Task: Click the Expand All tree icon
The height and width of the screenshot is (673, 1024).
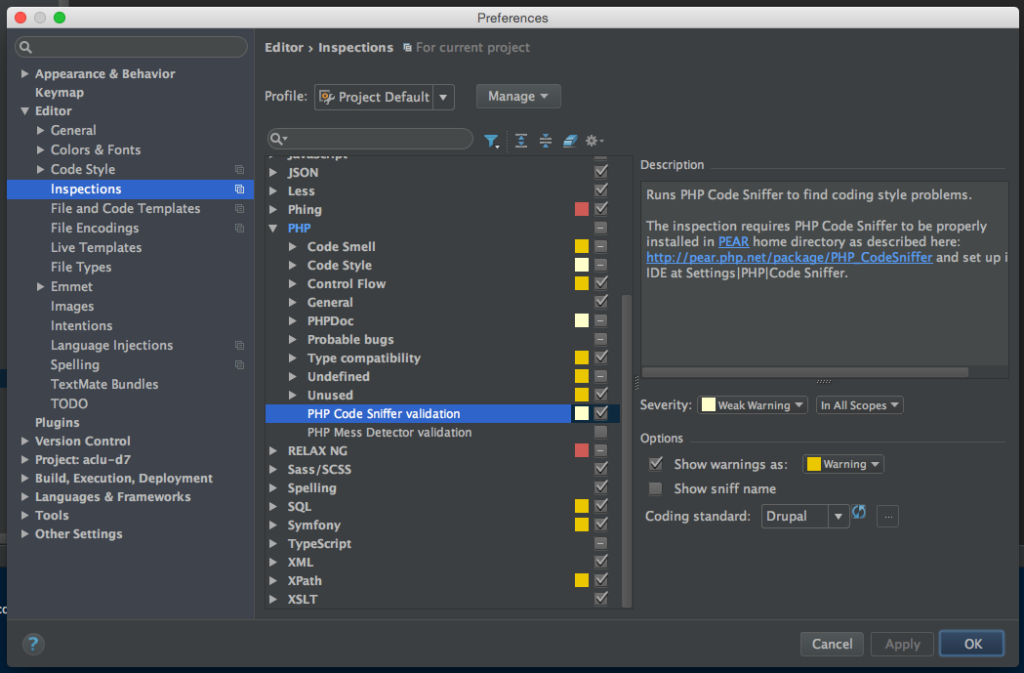Action: [x=521, y=141]
